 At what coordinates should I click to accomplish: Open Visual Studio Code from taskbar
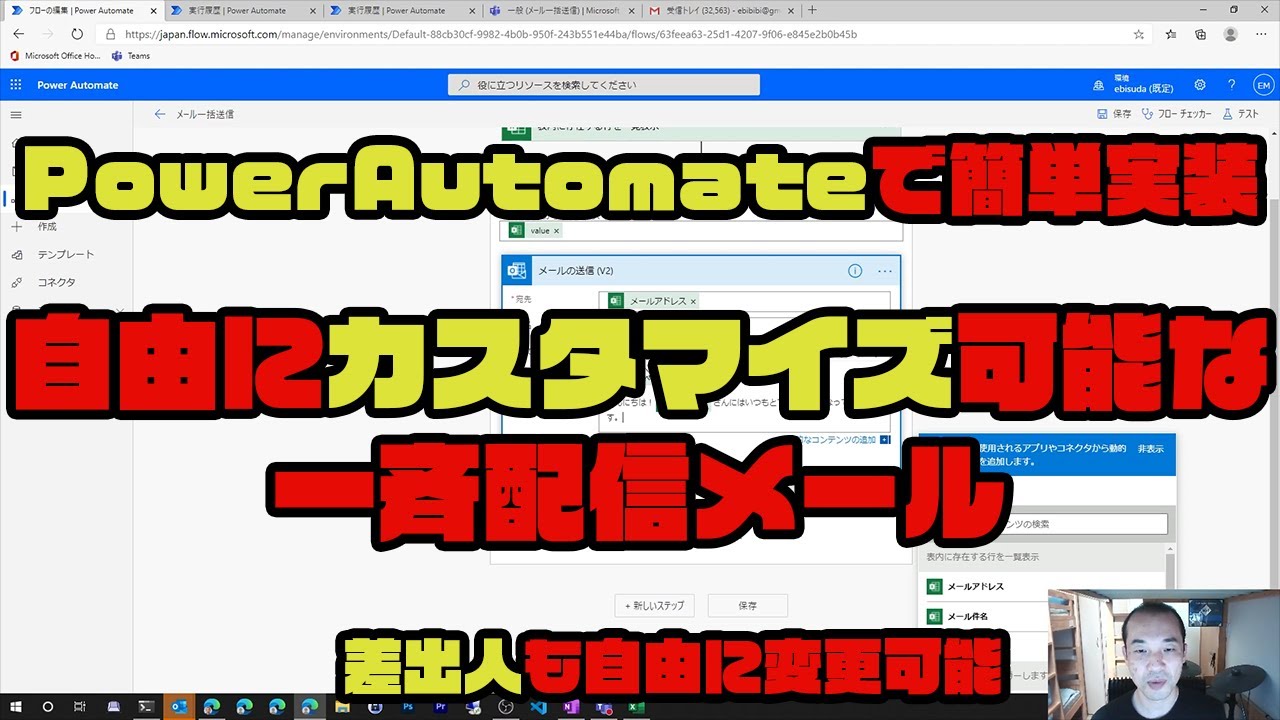(x=539, y=706)
